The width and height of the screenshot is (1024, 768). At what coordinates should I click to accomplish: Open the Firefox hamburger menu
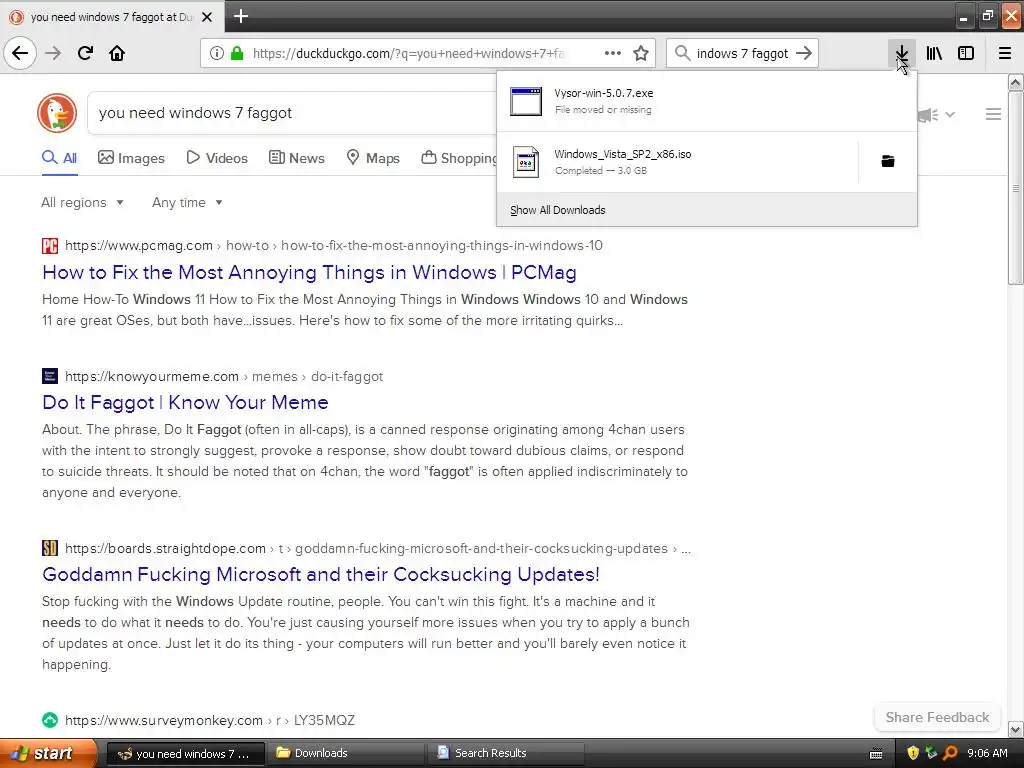(1005, 53)
